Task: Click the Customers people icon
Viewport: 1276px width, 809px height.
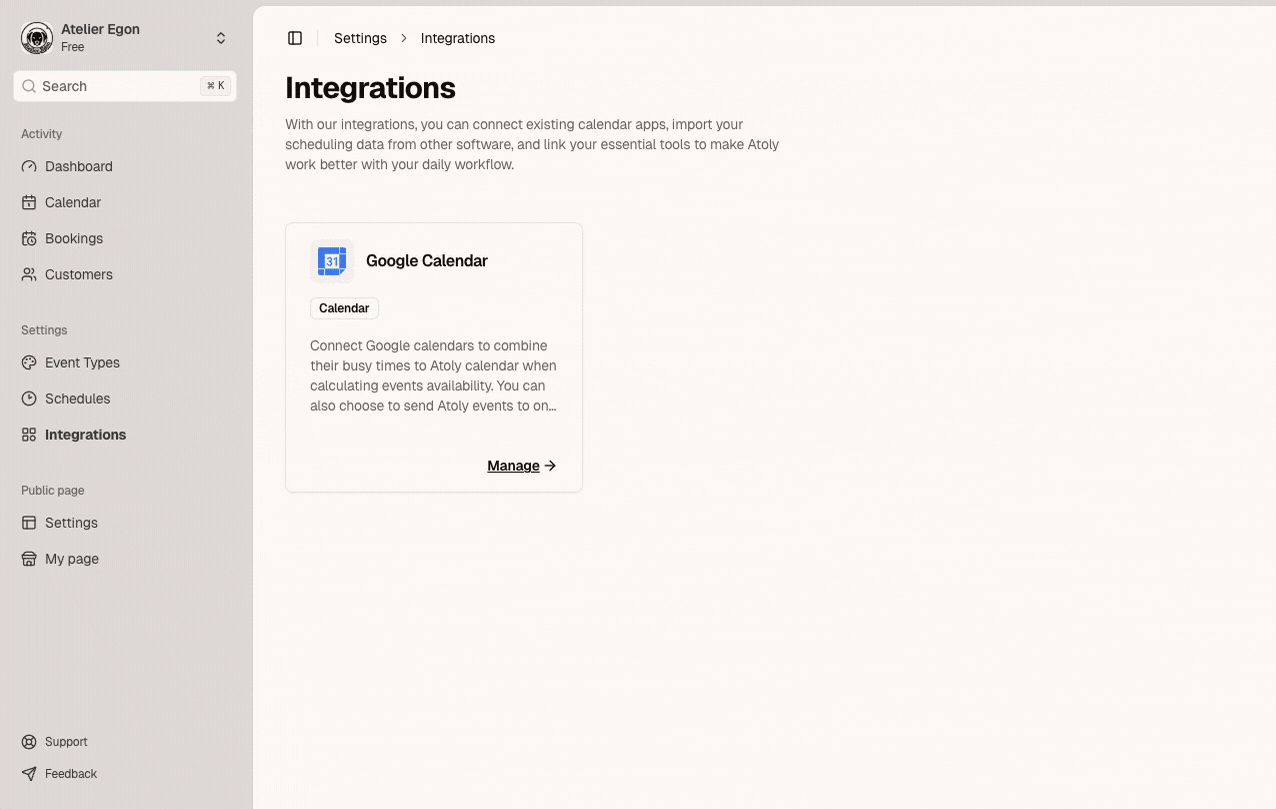Action: coord(29,275)
